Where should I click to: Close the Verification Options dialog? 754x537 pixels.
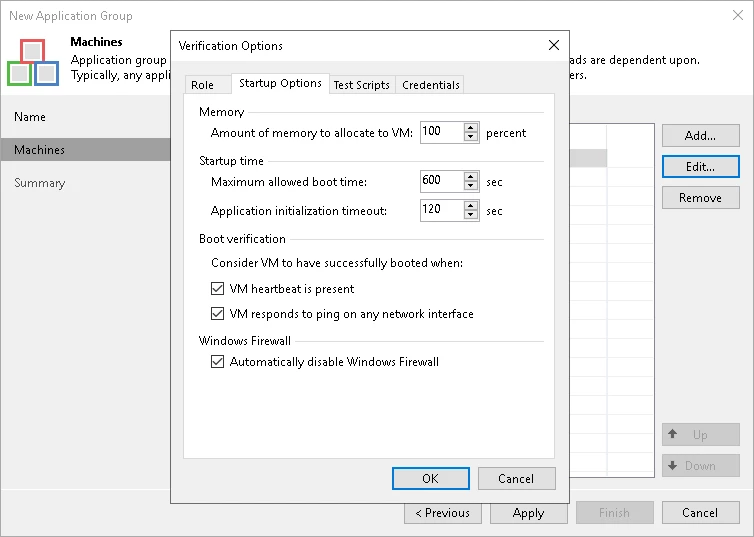553,45
